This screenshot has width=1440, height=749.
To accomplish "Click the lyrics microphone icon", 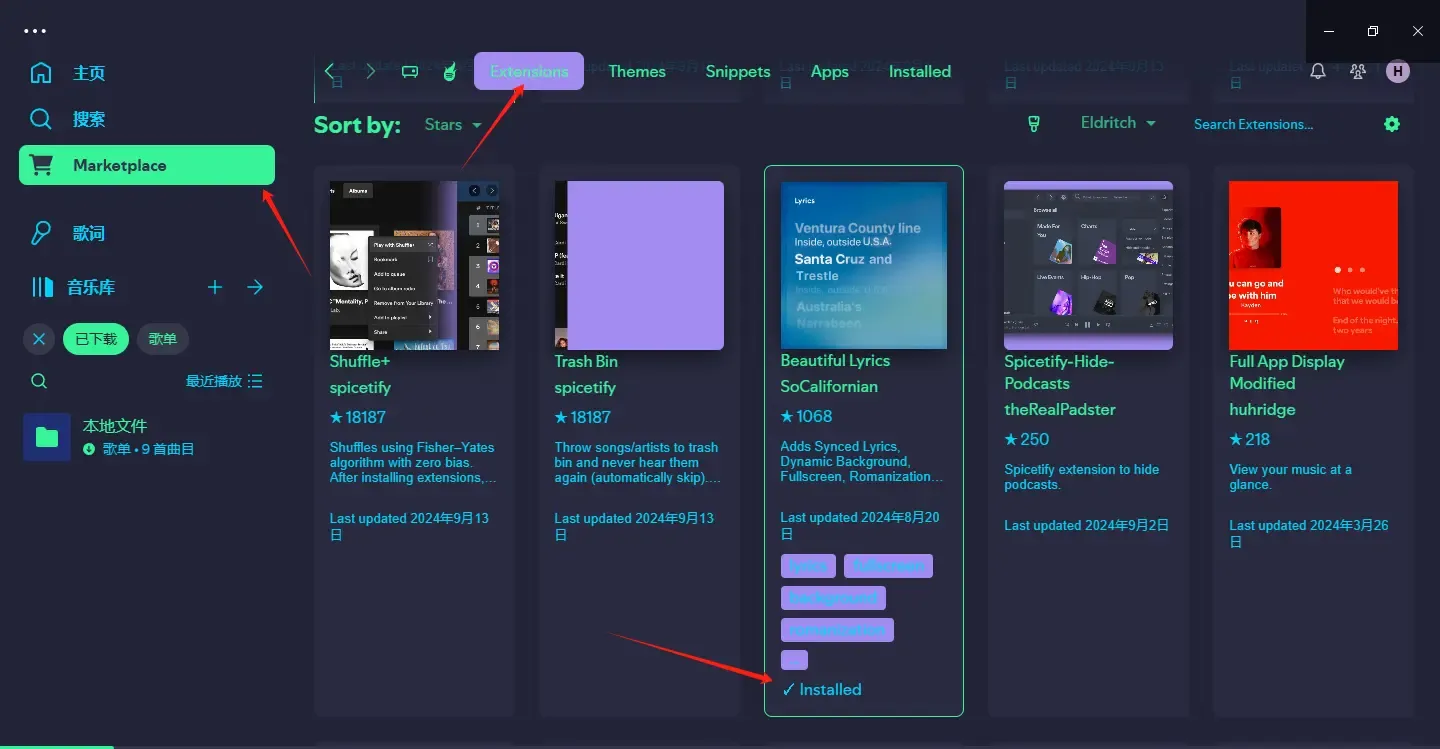I will click(x=41, y=233).
